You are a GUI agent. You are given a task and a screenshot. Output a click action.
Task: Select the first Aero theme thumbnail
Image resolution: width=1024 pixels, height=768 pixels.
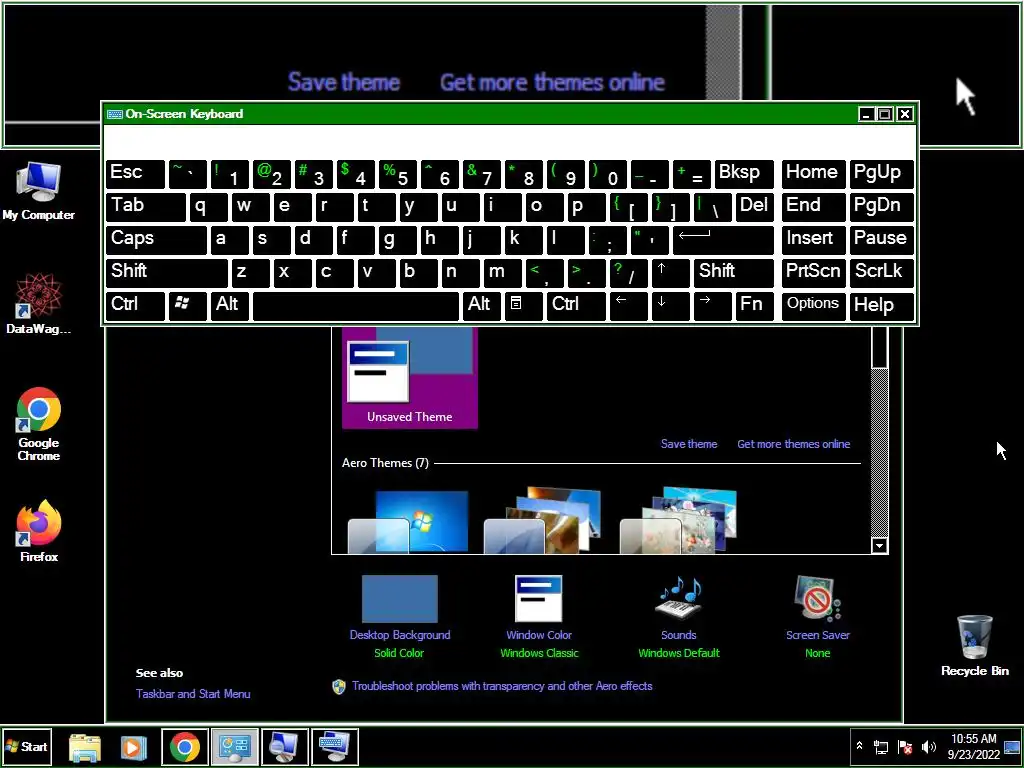pyautogui.click(x=409, y=521)
